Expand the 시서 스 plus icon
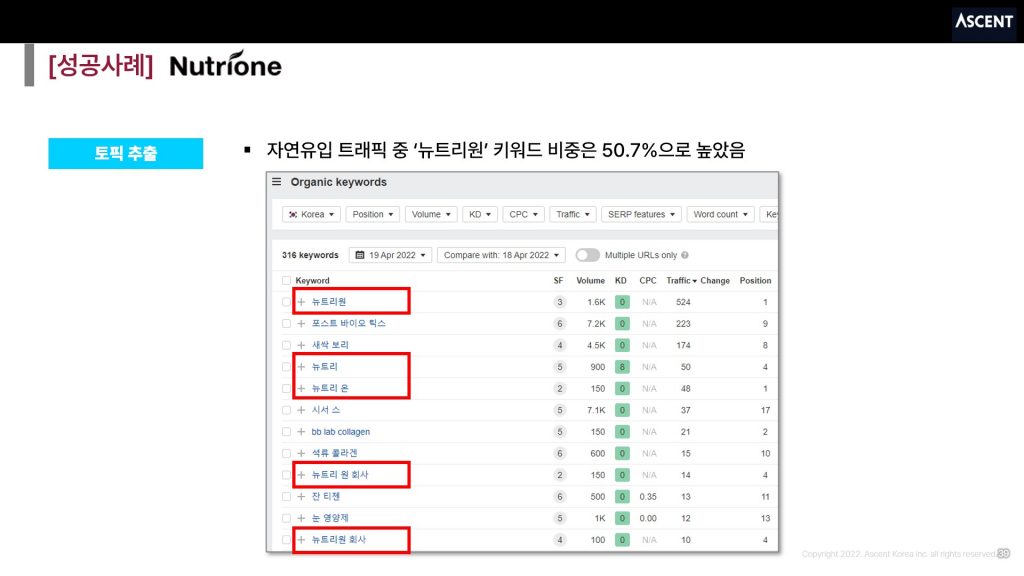Viewport: 1024px width, 576px height. (x=301, y=410)
